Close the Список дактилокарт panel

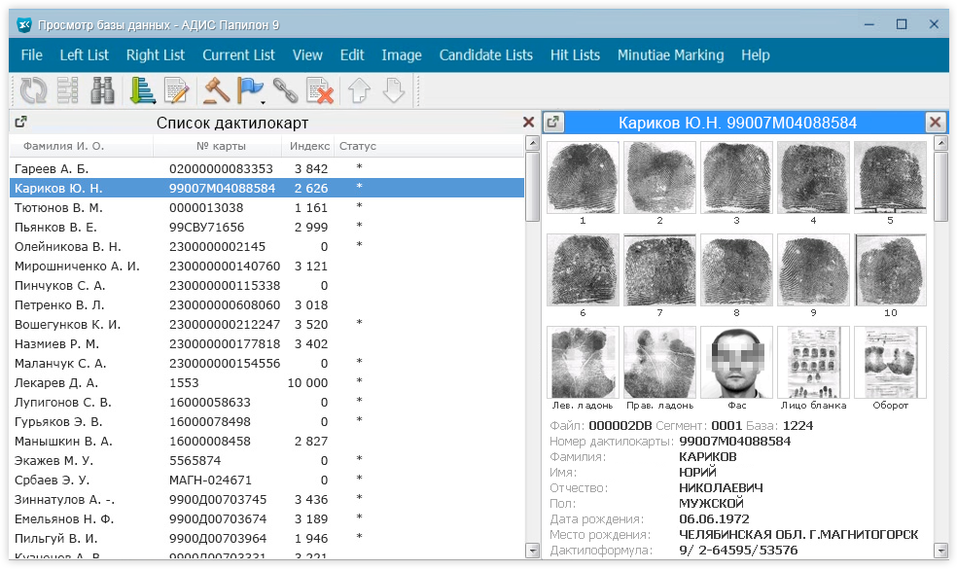(x=528, y=122)
